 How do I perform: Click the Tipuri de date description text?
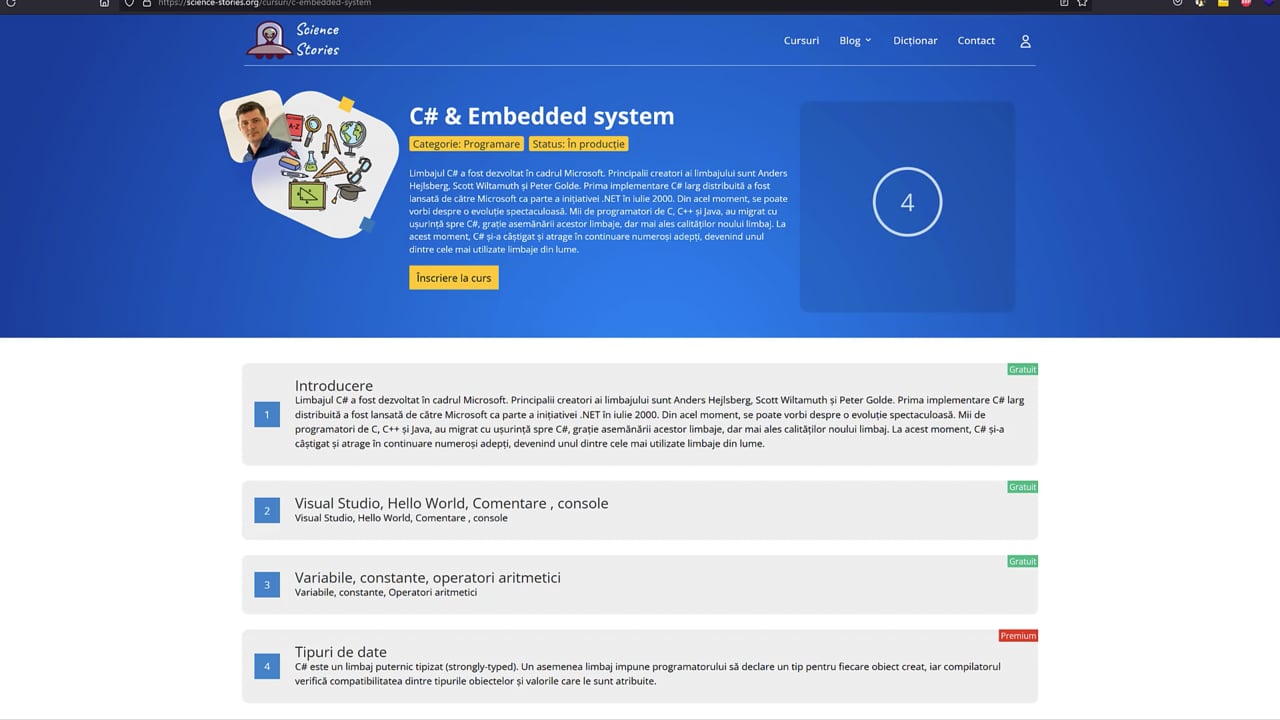click(647, 673)
